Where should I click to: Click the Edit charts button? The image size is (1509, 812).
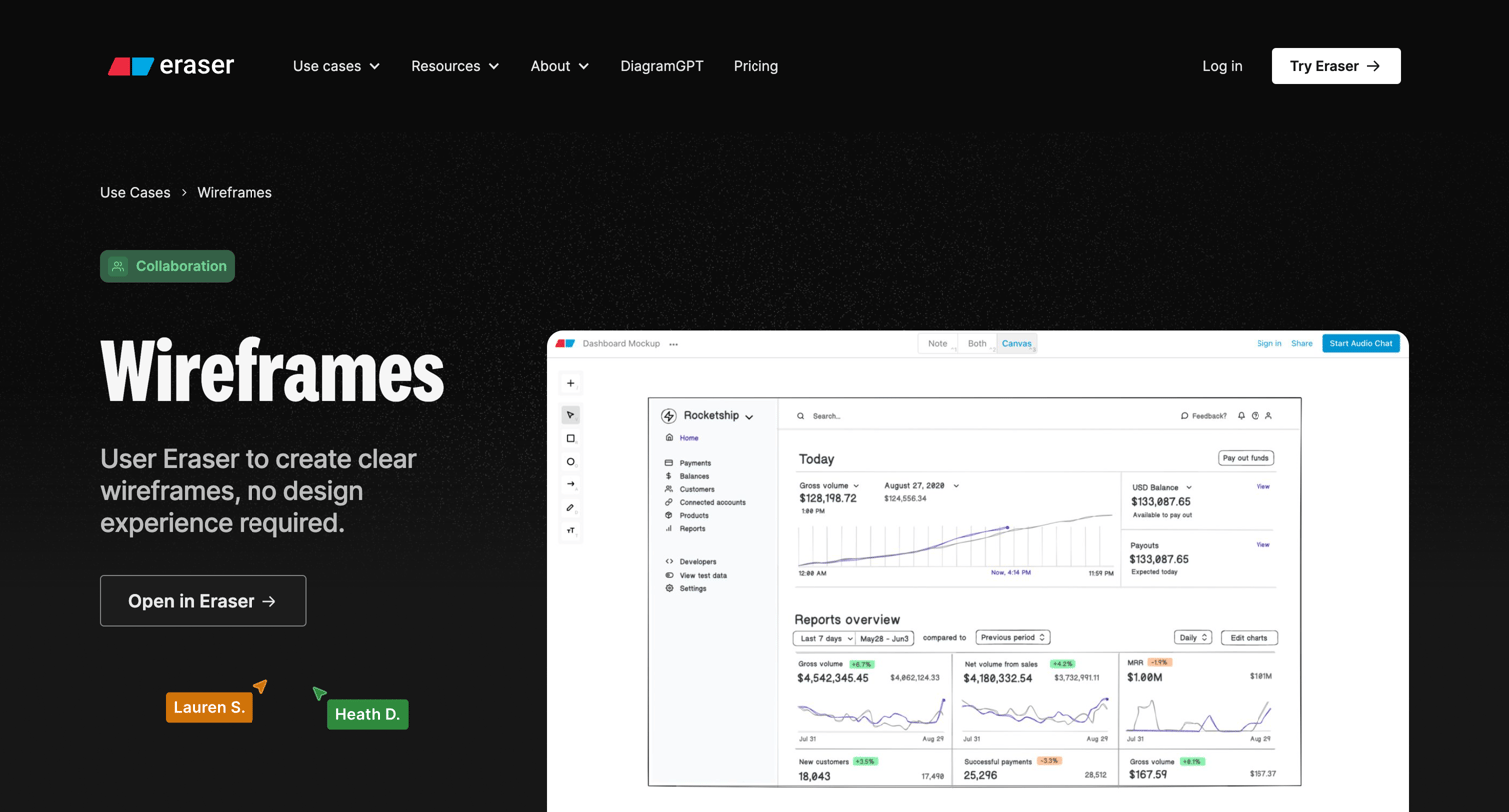click(x=1249, y=638)
